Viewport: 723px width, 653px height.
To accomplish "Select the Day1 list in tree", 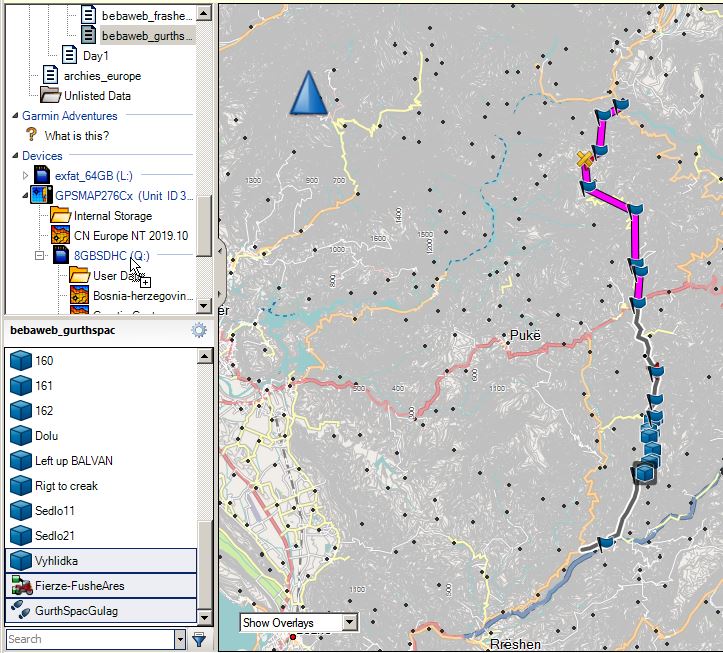I will click(x=95, y=56).
